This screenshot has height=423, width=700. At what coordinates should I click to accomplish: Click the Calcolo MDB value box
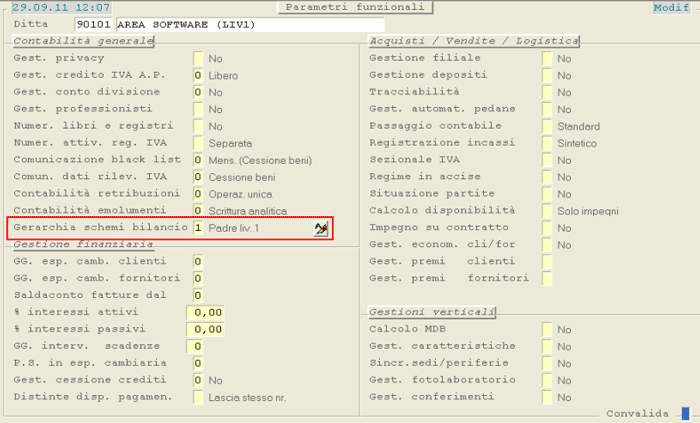[547, 329]
